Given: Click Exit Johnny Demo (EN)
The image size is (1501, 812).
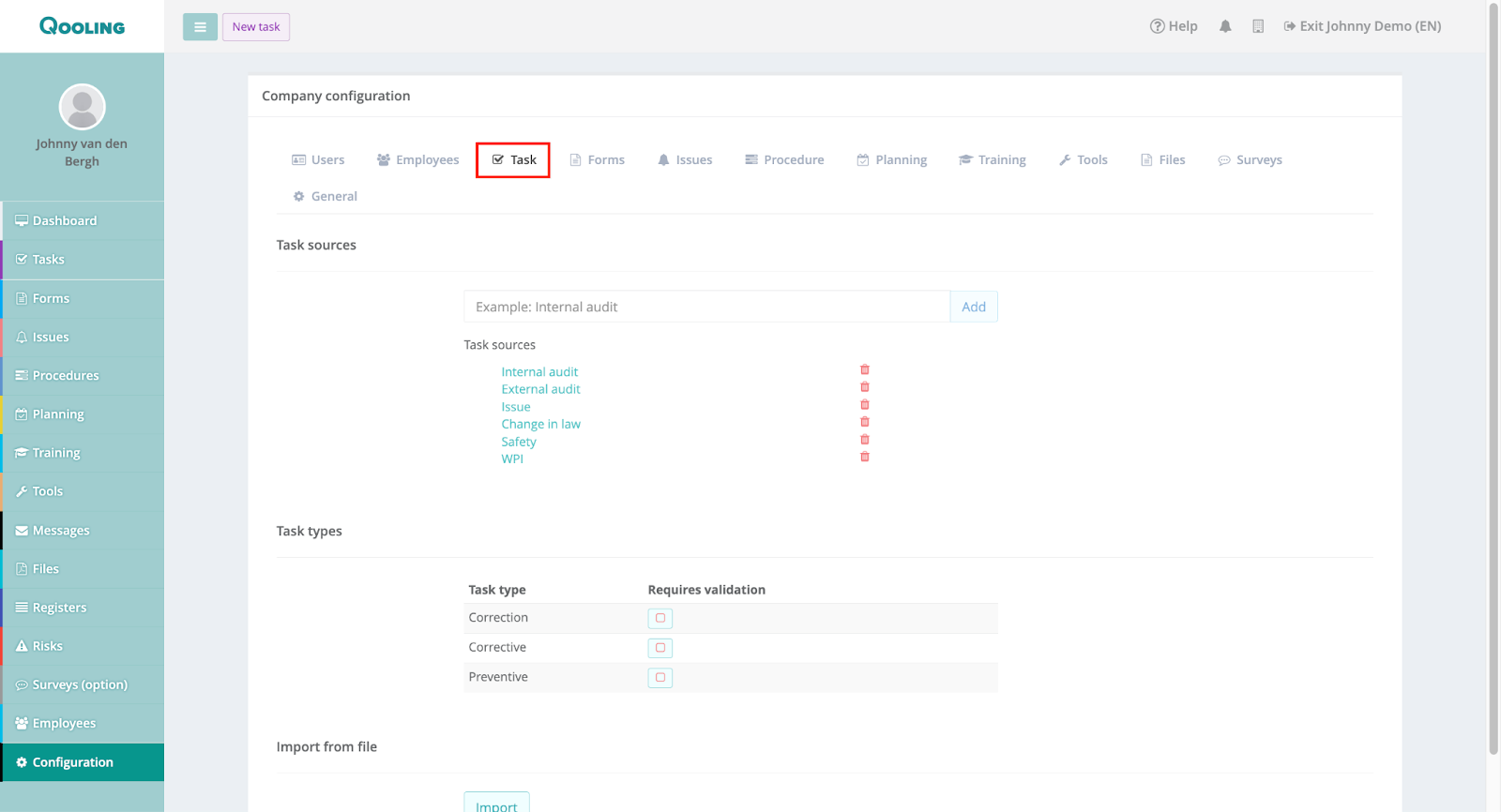Looking at the screenshot, I should [1362, 26].
